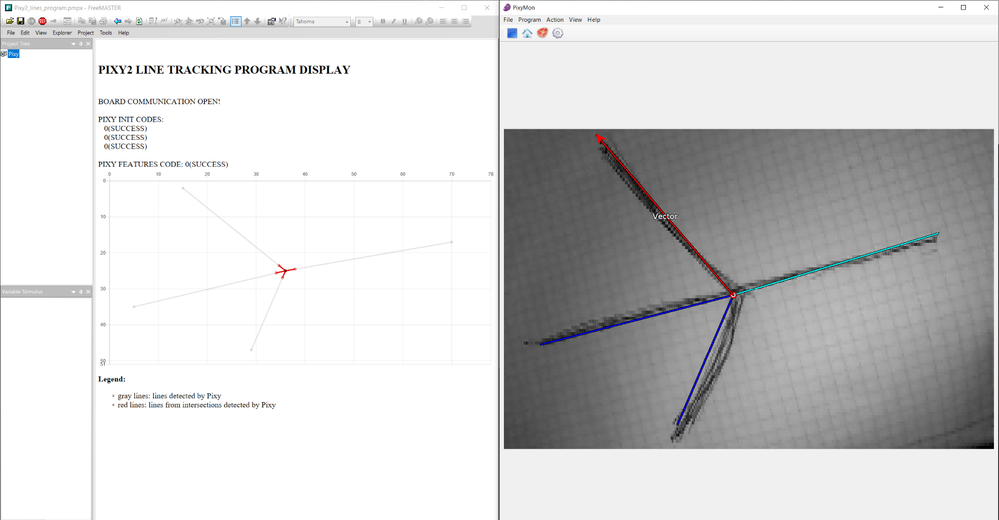Close the Variable Stimulus panel
999x520 pixels.
(88, 292)
